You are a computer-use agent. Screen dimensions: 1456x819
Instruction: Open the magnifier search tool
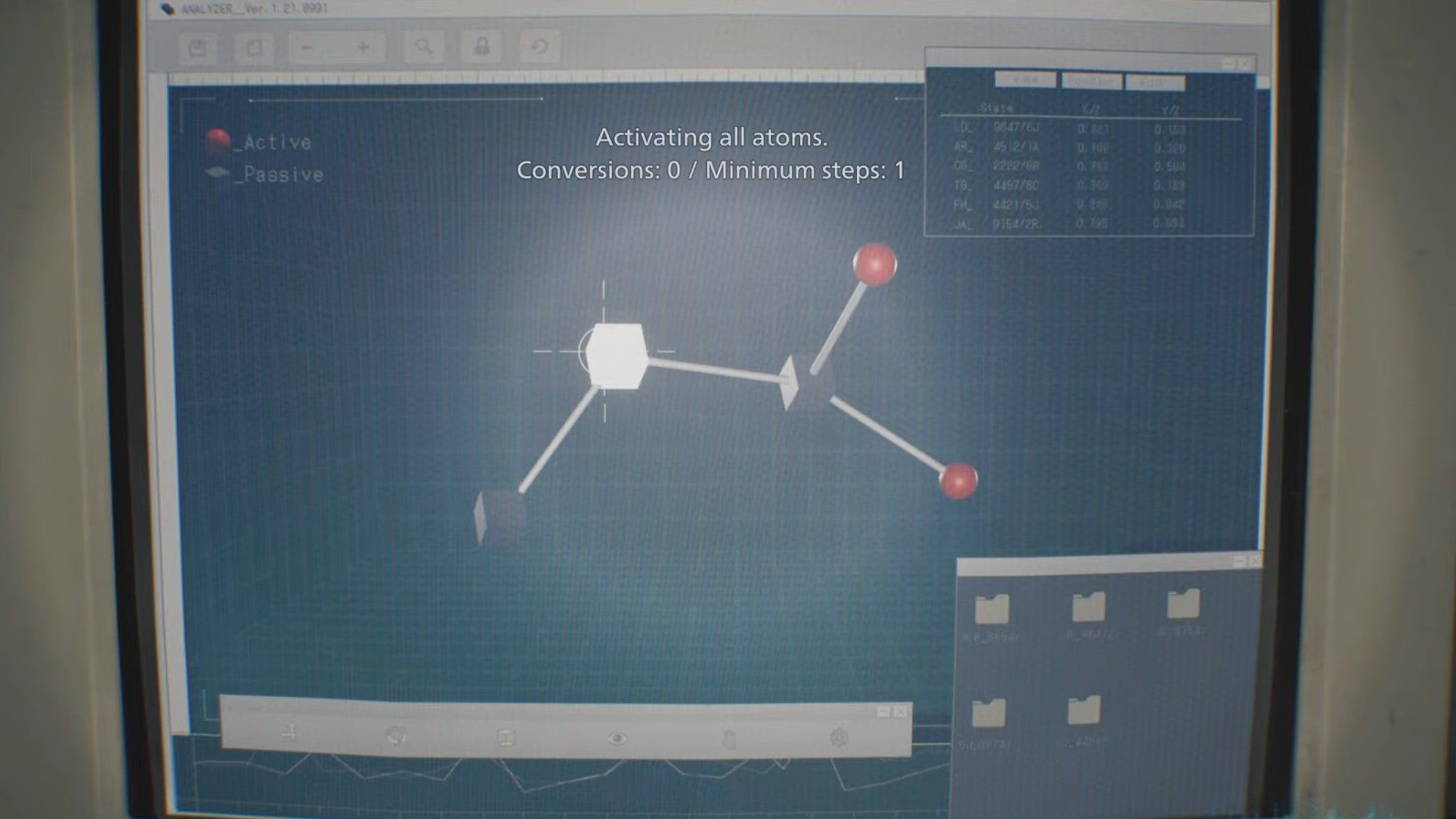click(424, 47)
